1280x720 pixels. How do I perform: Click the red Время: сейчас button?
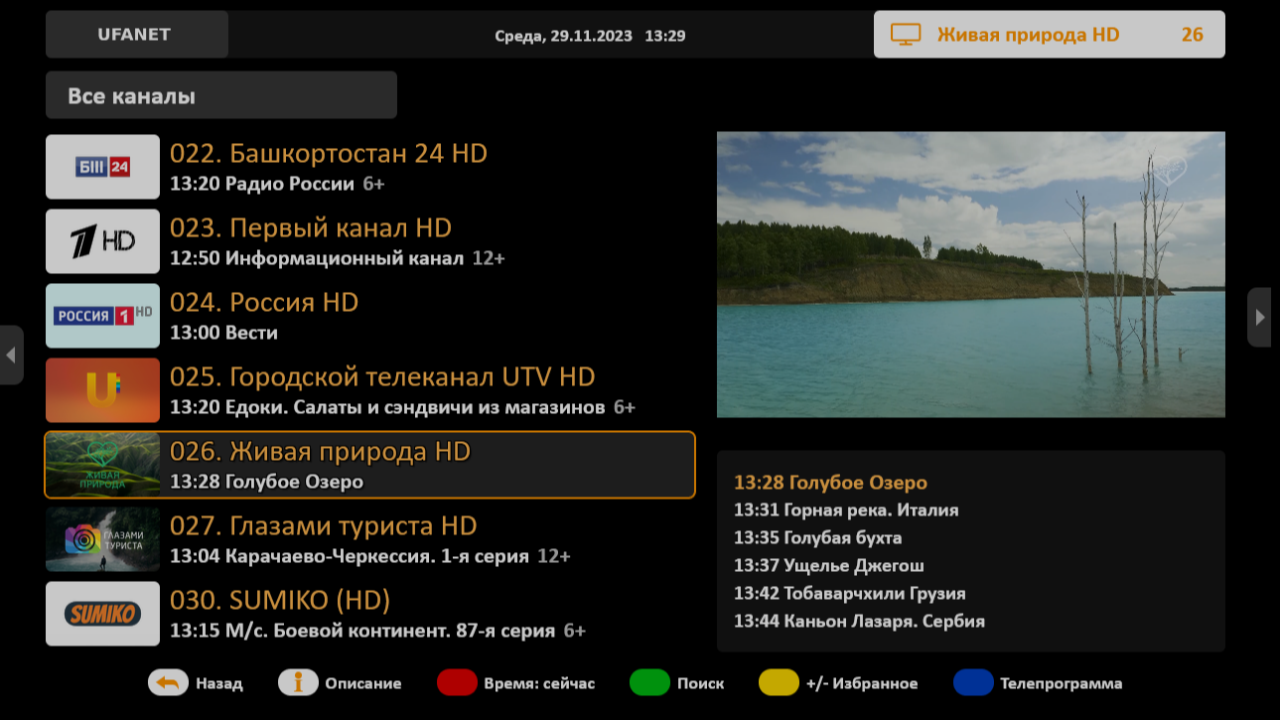point(457,683)
